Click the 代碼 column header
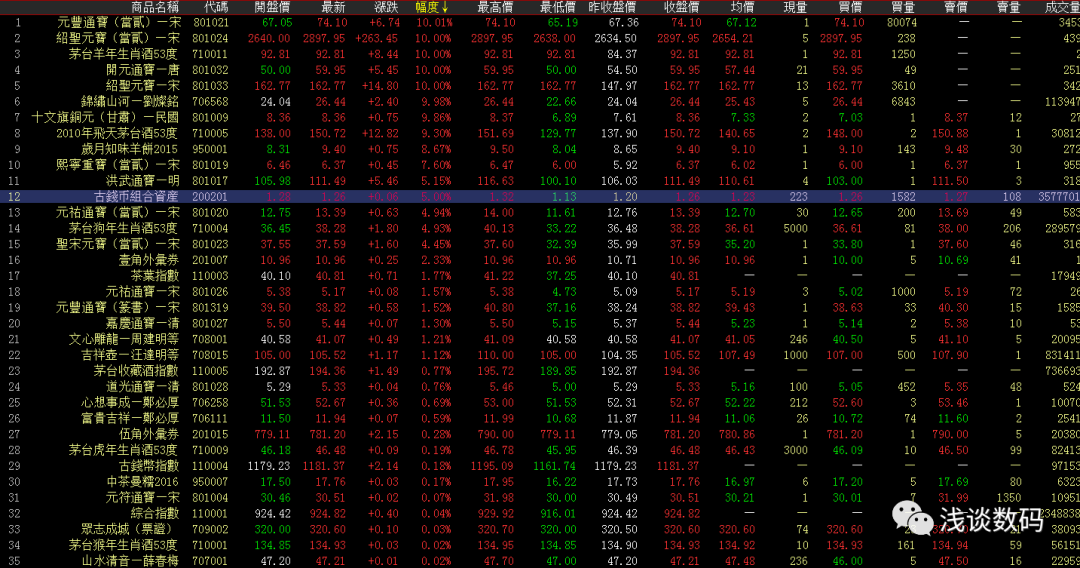The image size is (1080, 568). [216, 7]
